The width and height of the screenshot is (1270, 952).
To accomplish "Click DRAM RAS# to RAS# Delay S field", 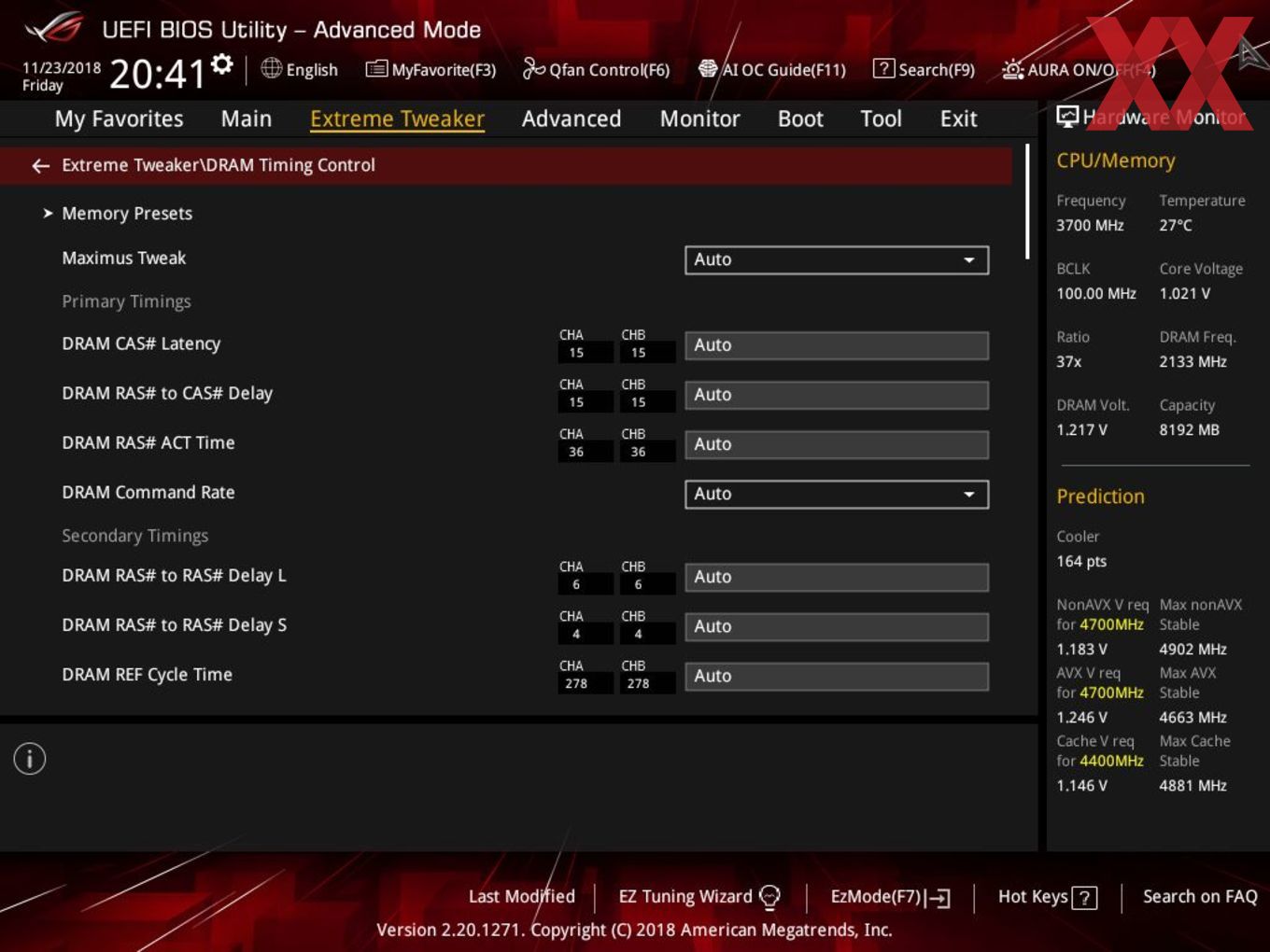I will coord(837,626).
